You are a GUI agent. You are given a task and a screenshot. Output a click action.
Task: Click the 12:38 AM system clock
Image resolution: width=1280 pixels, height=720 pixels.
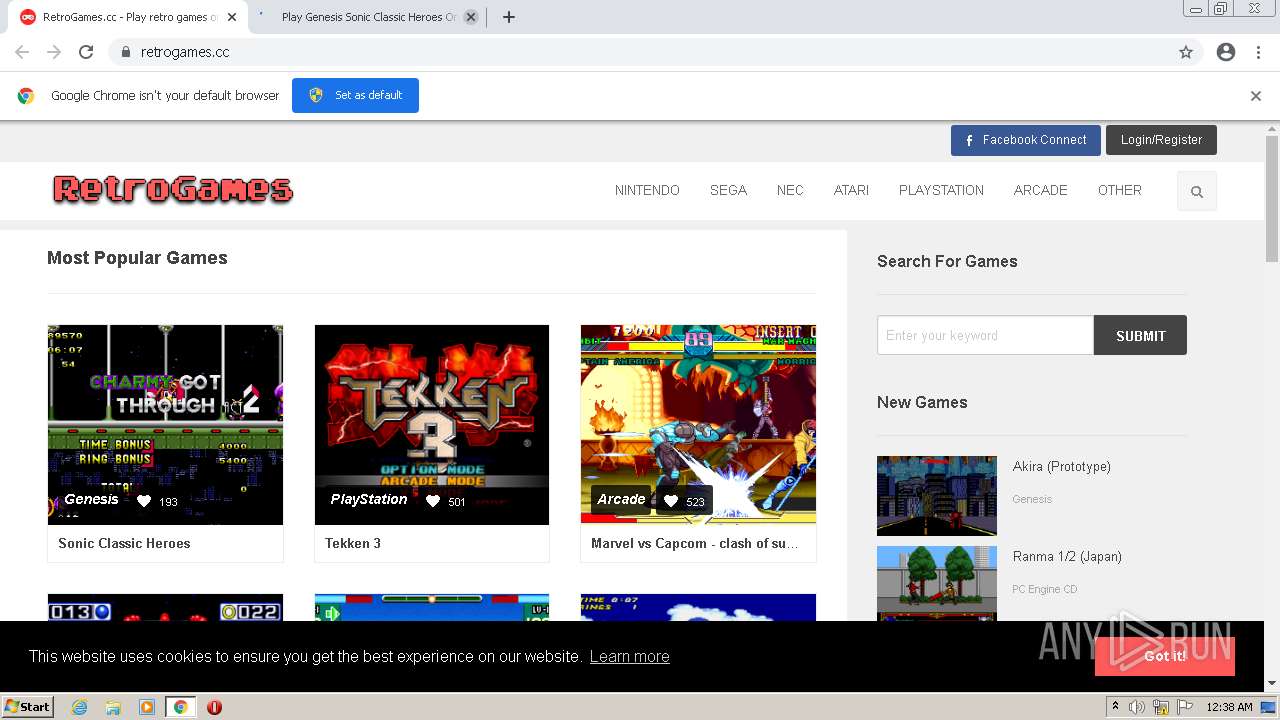tap(1229, 707)
